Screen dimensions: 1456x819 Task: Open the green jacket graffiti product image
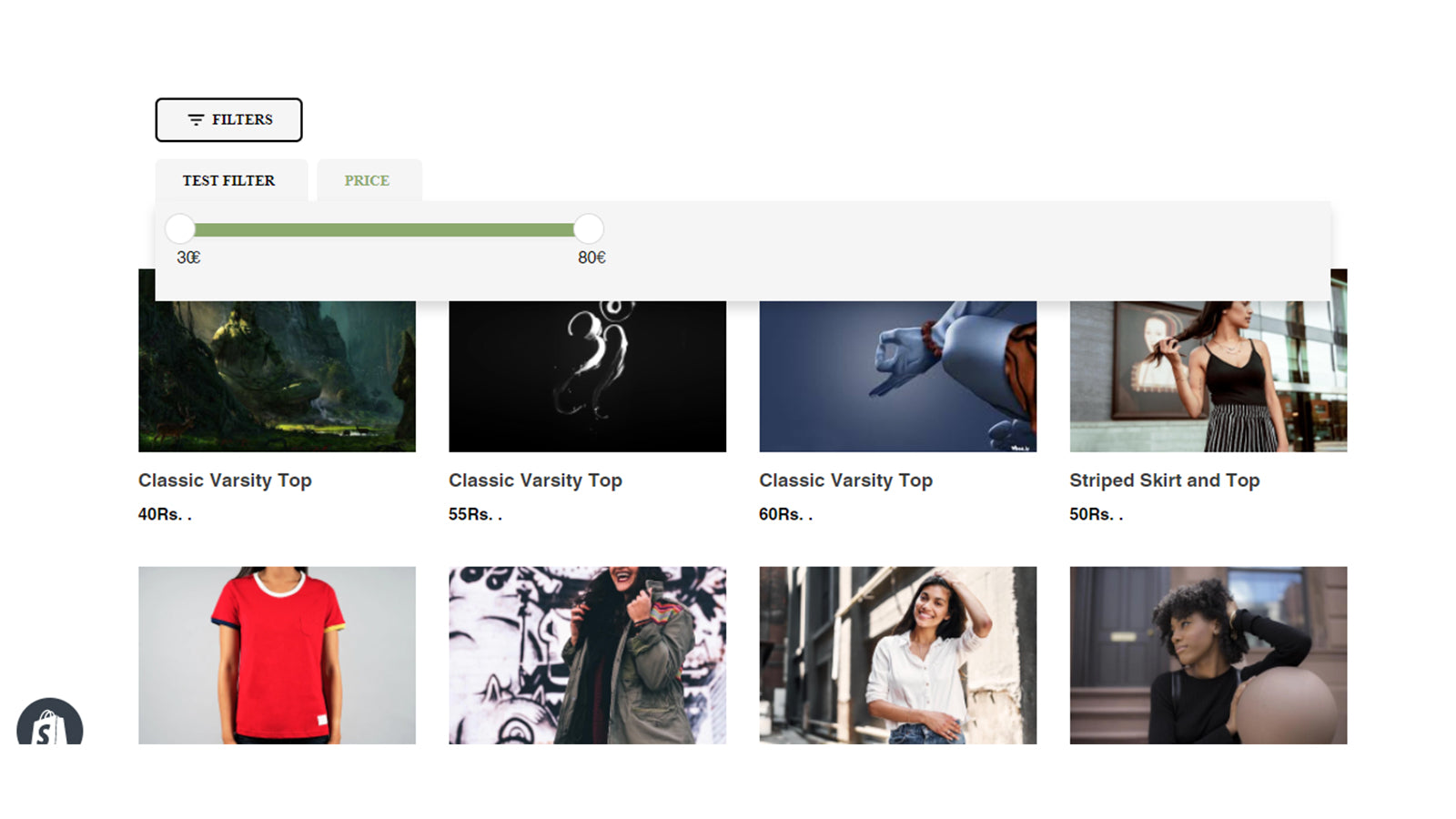(x=587, y=655)
